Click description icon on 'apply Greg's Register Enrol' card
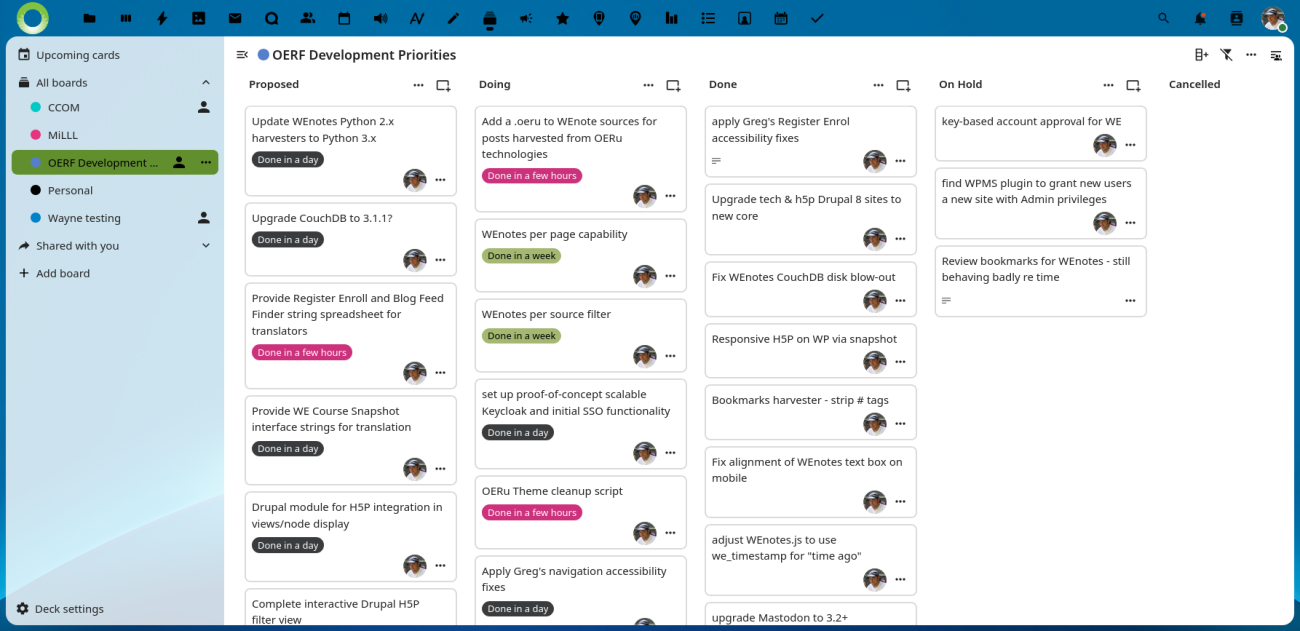 tap(716, 161)
